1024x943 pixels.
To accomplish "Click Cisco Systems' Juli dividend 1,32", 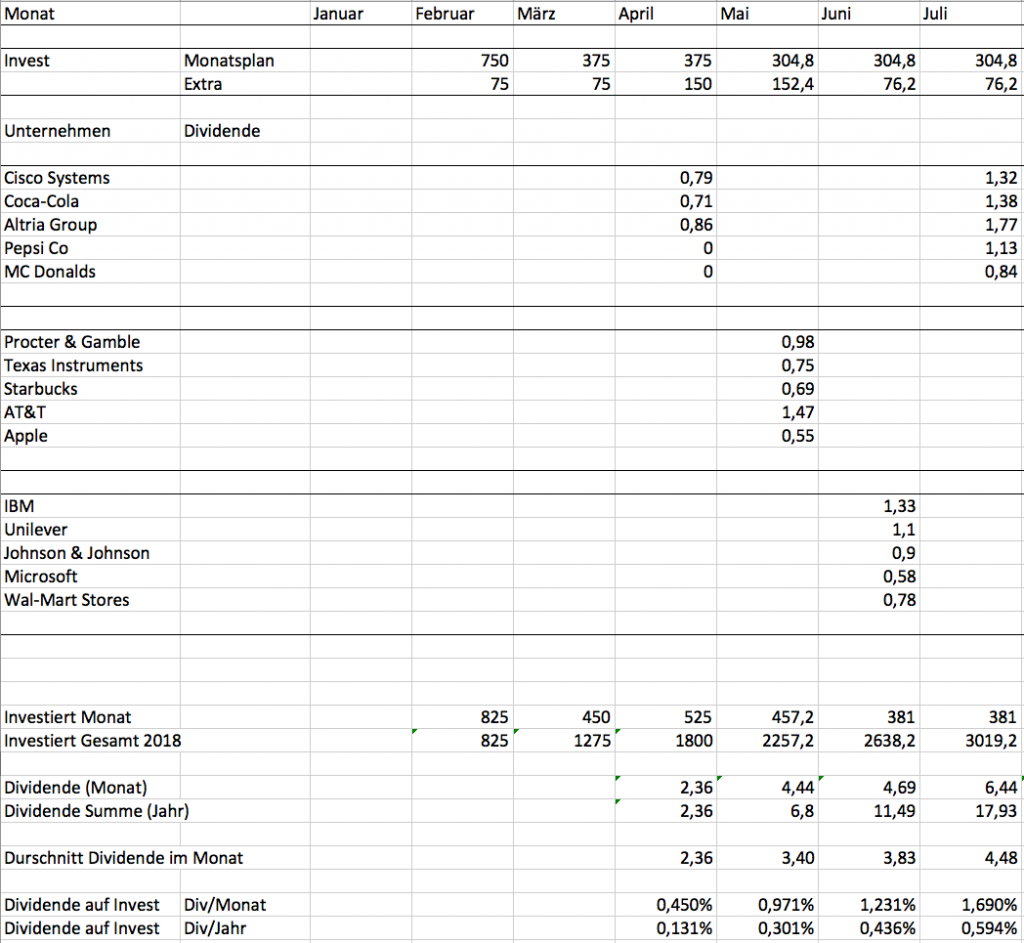I will pyautogui.click(x=1001, y=178).
